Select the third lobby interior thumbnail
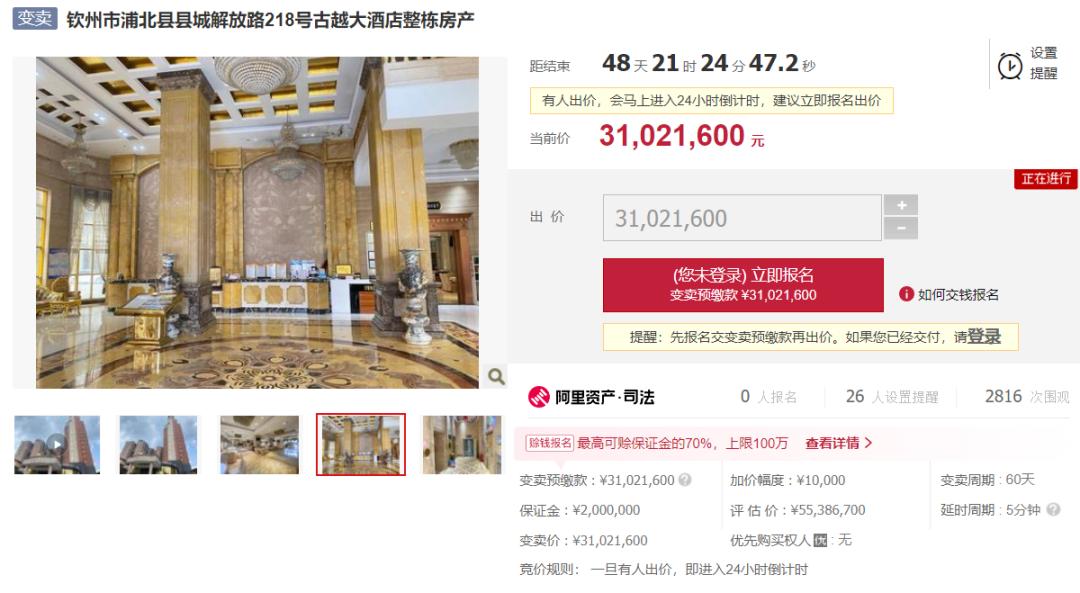 click(260, 444)
